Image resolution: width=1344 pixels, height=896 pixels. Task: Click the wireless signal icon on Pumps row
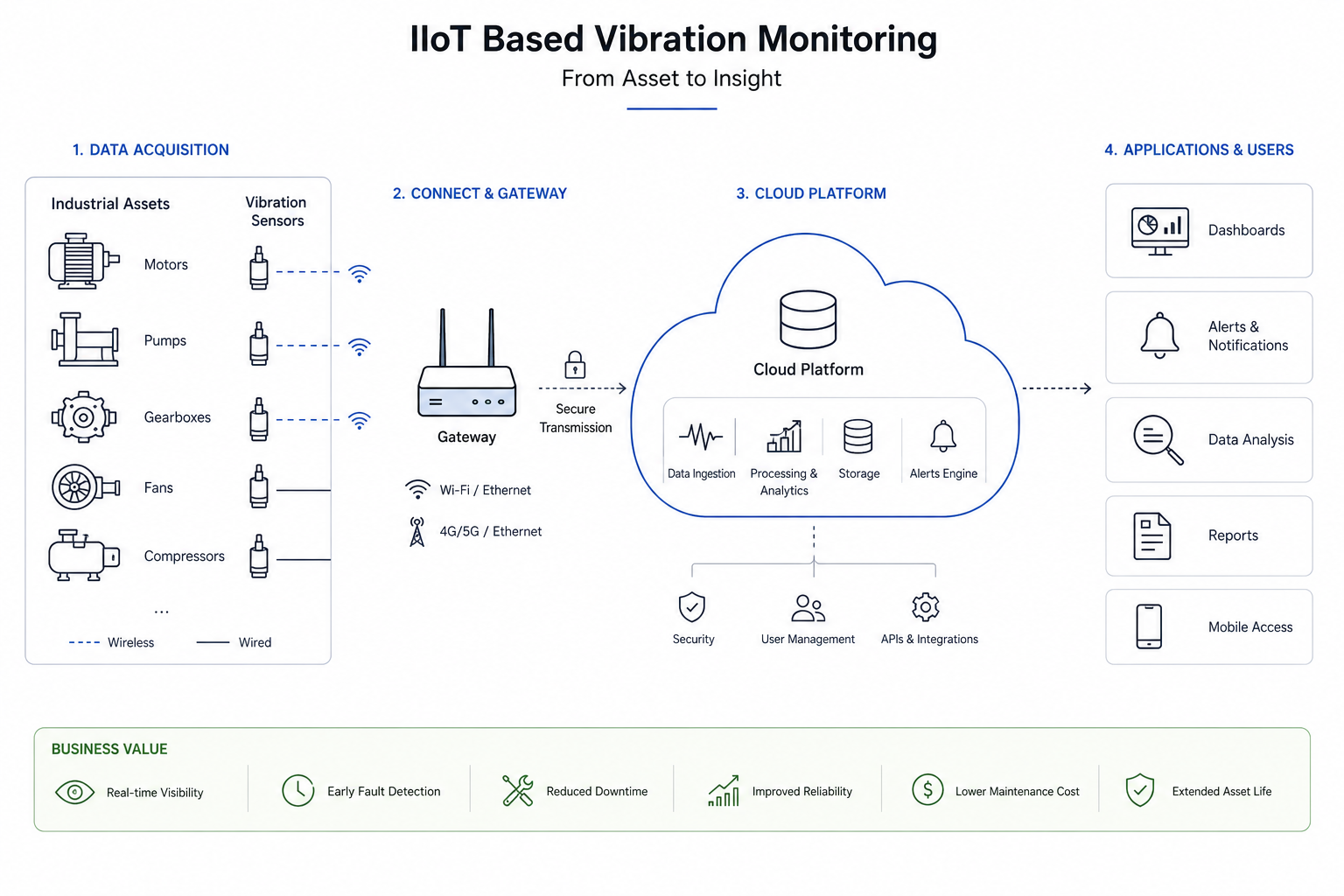pos(360,346)
